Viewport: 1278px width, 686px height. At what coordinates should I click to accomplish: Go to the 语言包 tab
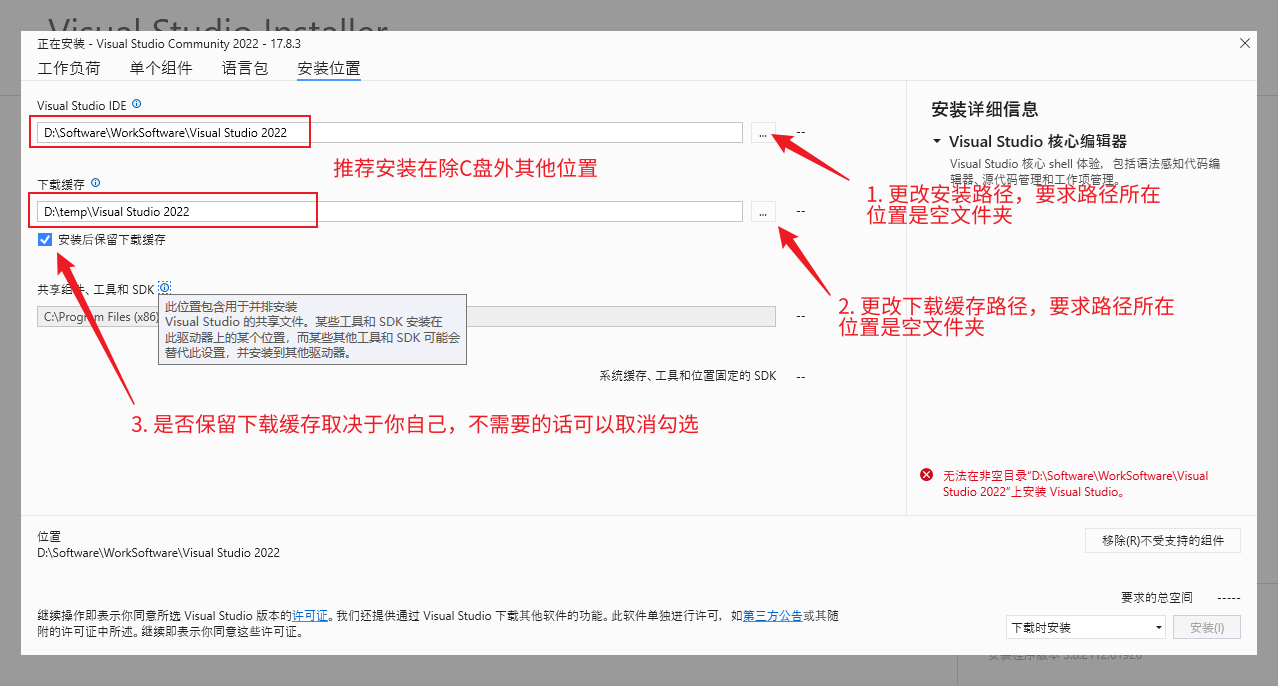click(245, 69)
